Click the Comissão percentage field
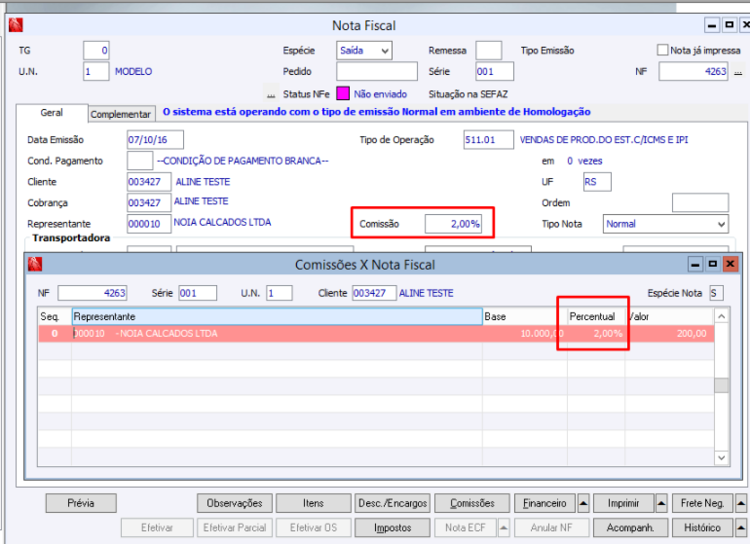The width and height of the screenshot is (750, 544). (453, 224)
